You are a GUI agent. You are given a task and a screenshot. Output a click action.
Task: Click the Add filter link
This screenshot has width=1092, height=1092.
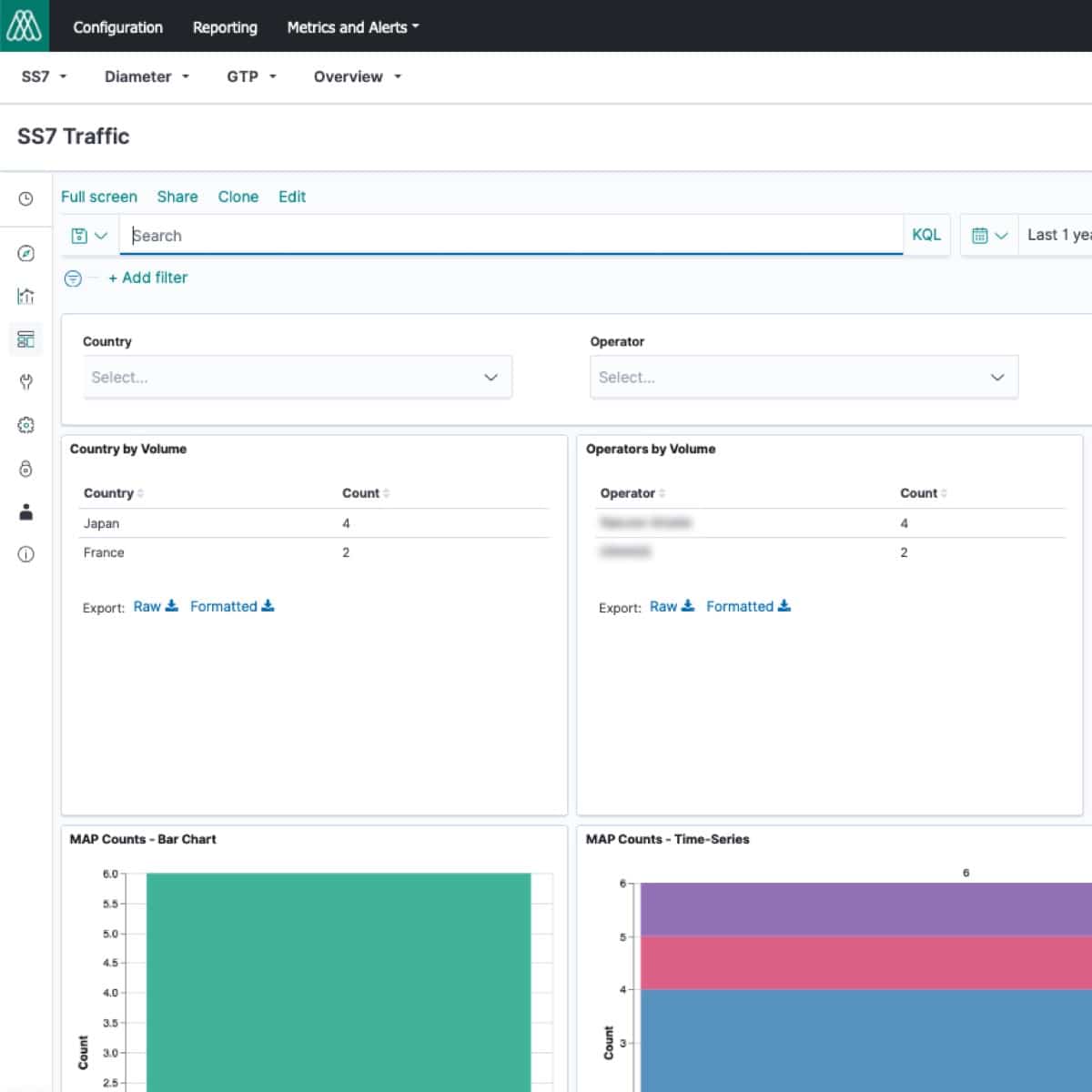tap(148, 278)
